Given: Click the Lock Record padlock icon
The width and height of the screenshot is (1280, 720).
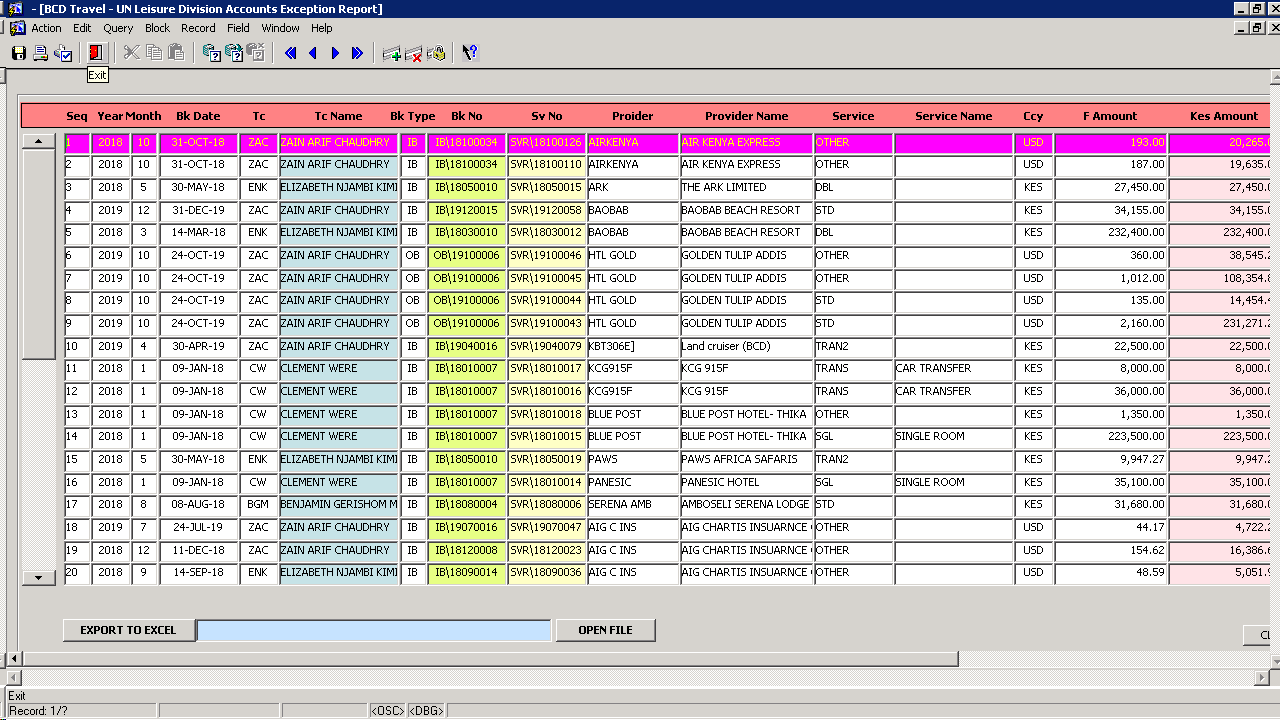Looking at the screenshot, I should (x=436, y=53).
